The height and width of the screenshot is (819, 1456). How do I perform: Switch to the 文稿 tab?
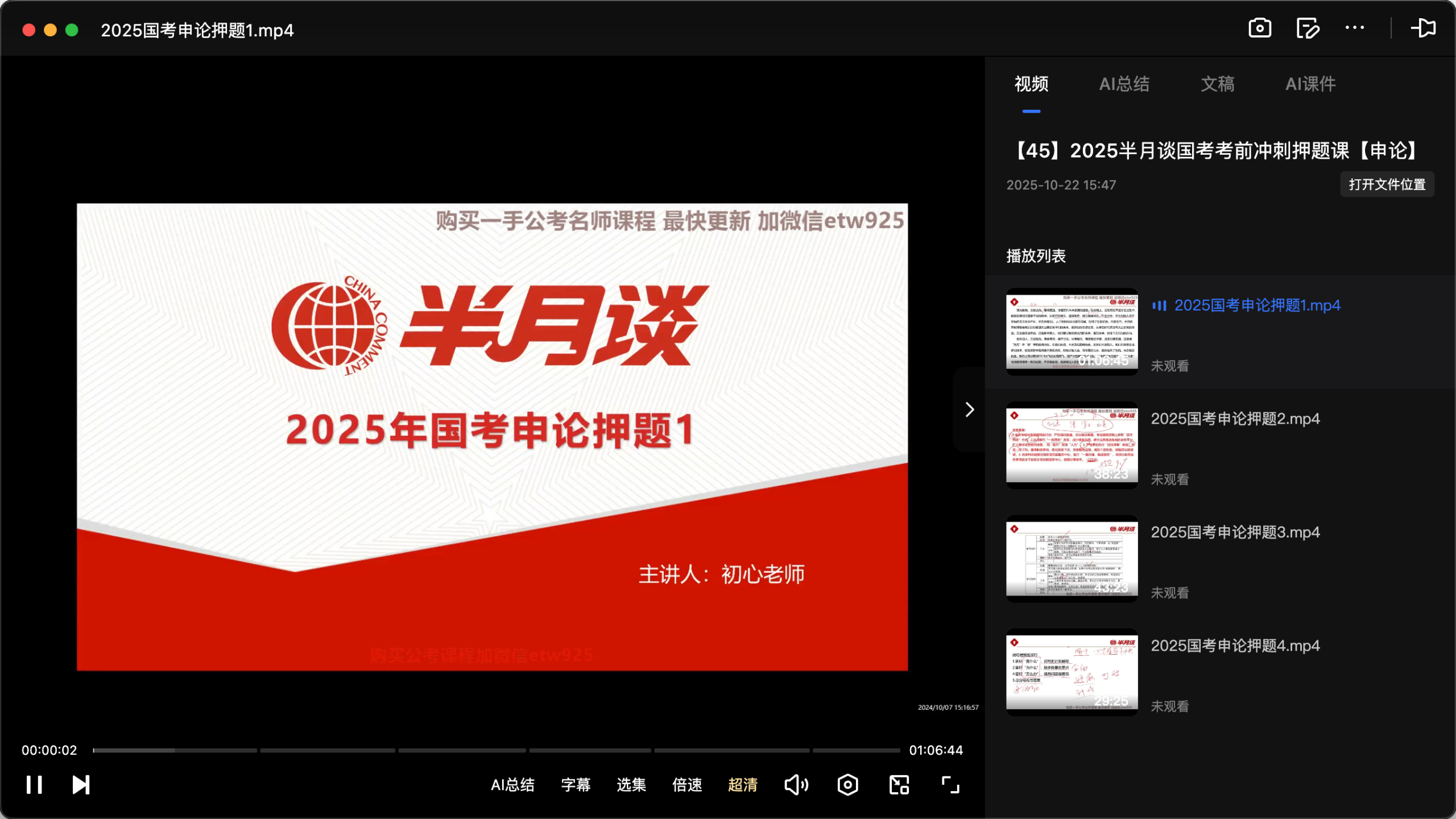pos(1217,84)
